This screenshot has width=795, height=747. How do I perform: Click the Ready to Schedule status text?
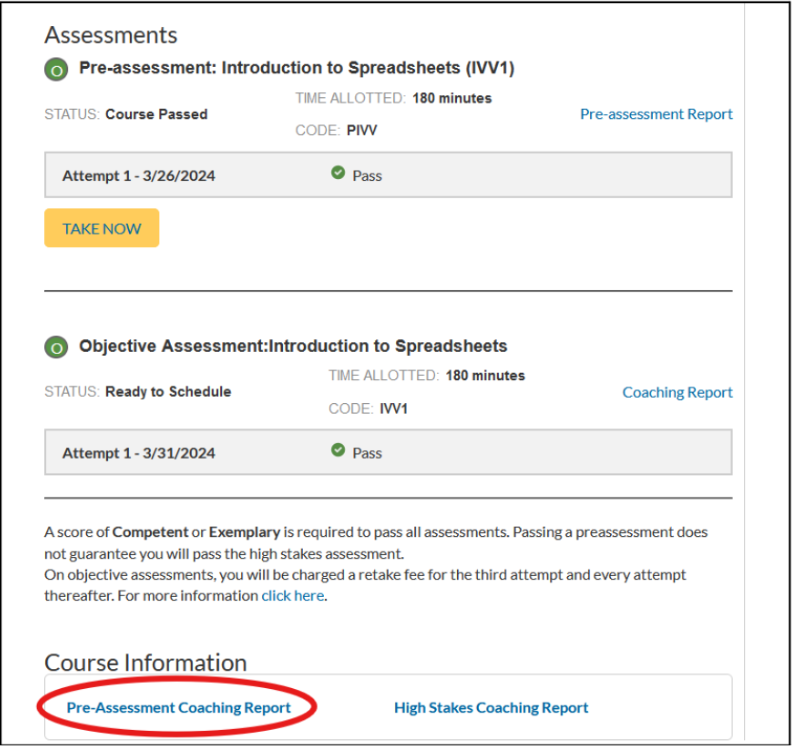168,392
